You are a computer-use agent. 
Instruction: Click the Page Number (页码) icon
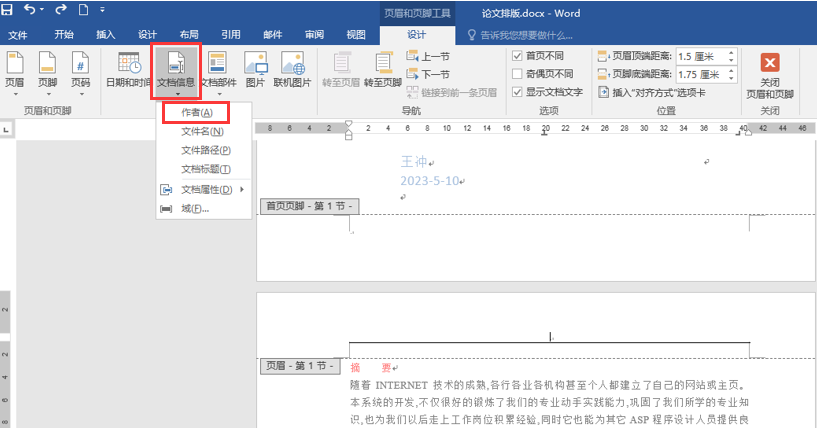tap(80, 70)
